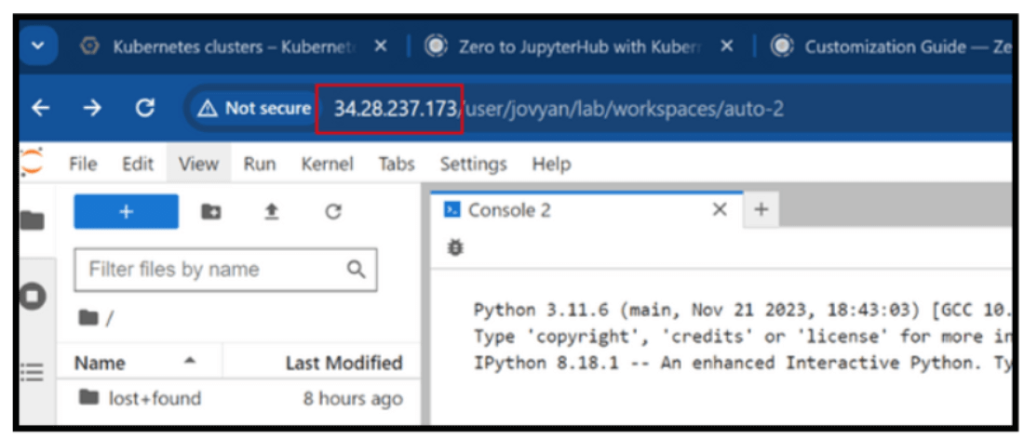Open the Settings menu

(x=473, y=164)
